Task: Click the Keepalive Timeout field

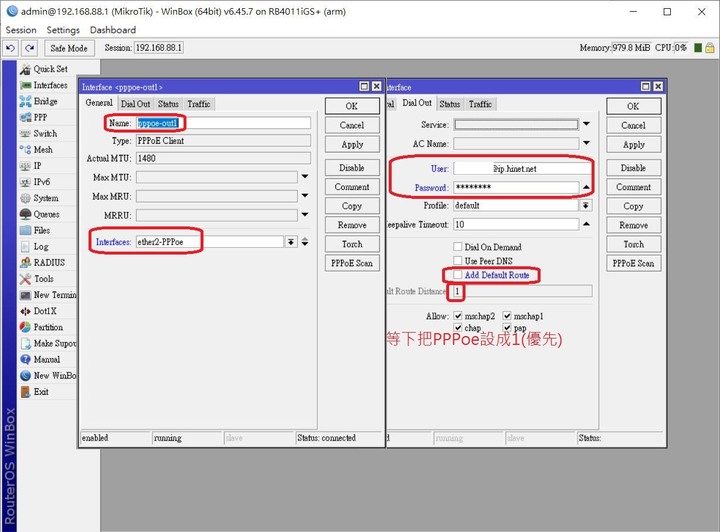Action: [516, 224]
